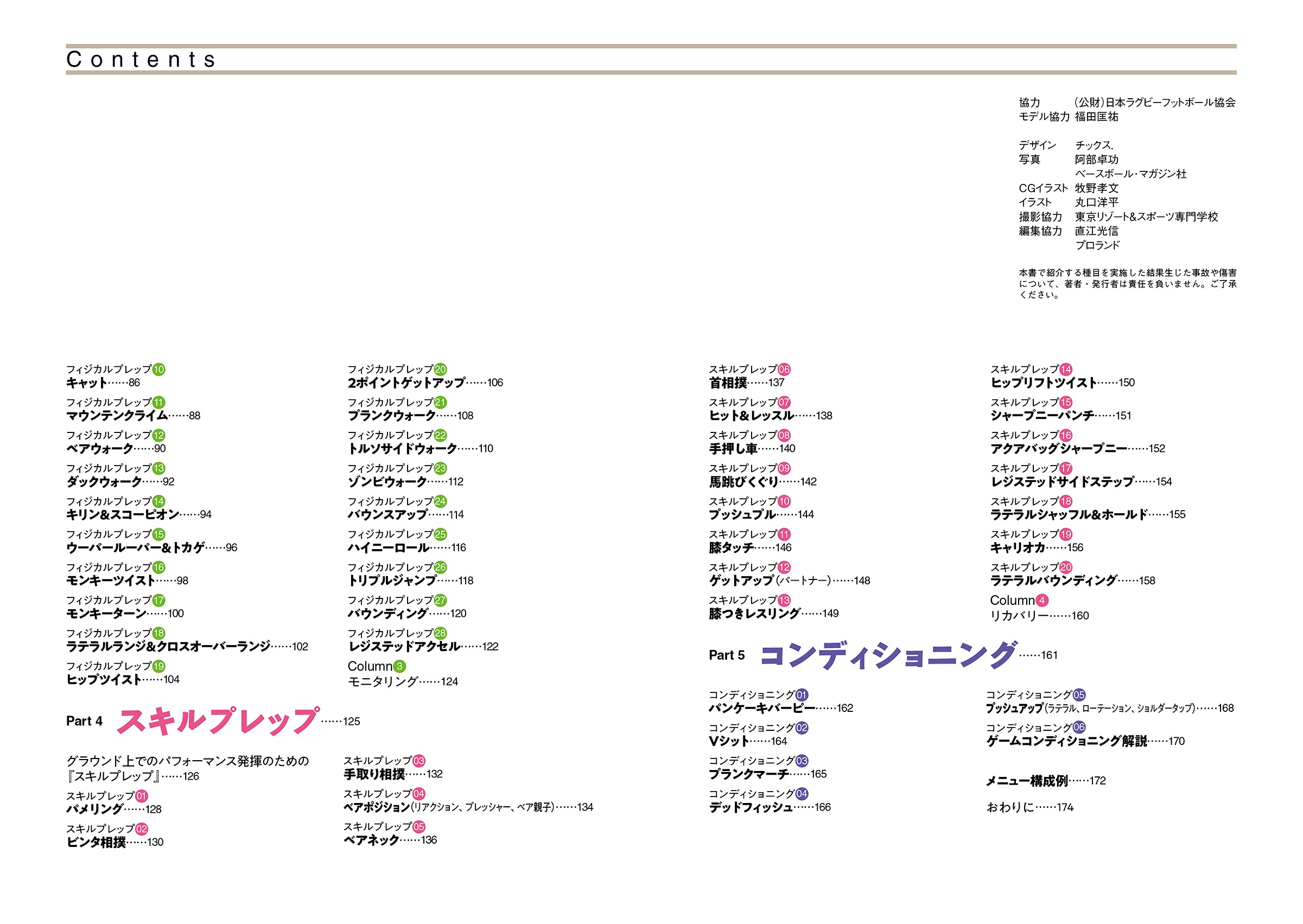Select 'パンケーキバーピー……162'
1303x924 pixels.
(781, 708)
